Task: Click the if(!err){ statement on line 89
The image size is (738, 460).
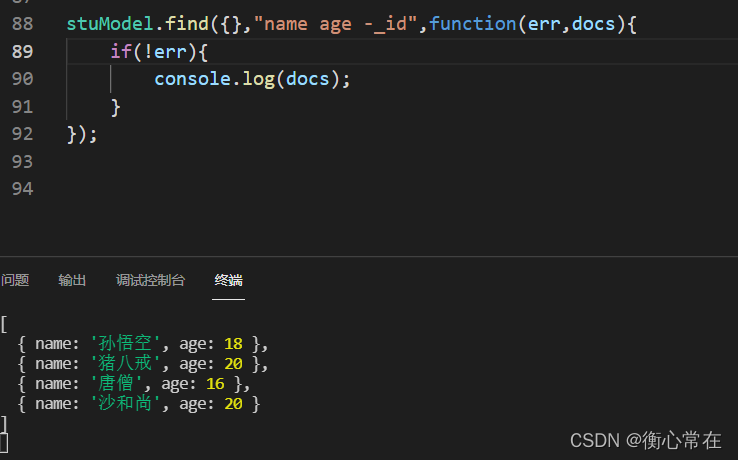Action: tap(159, 51)
